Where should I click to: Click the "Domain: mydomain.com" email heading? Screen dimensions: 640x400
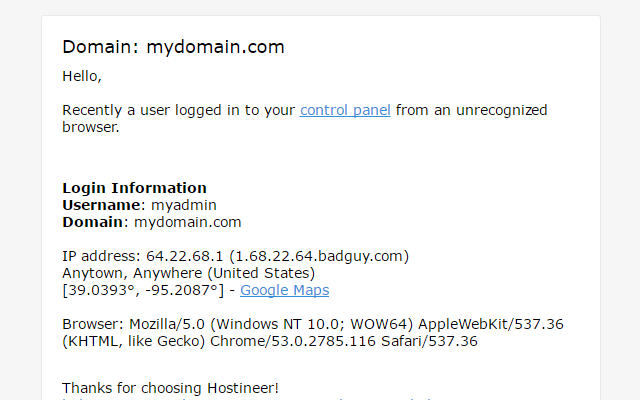coord(173,46)
